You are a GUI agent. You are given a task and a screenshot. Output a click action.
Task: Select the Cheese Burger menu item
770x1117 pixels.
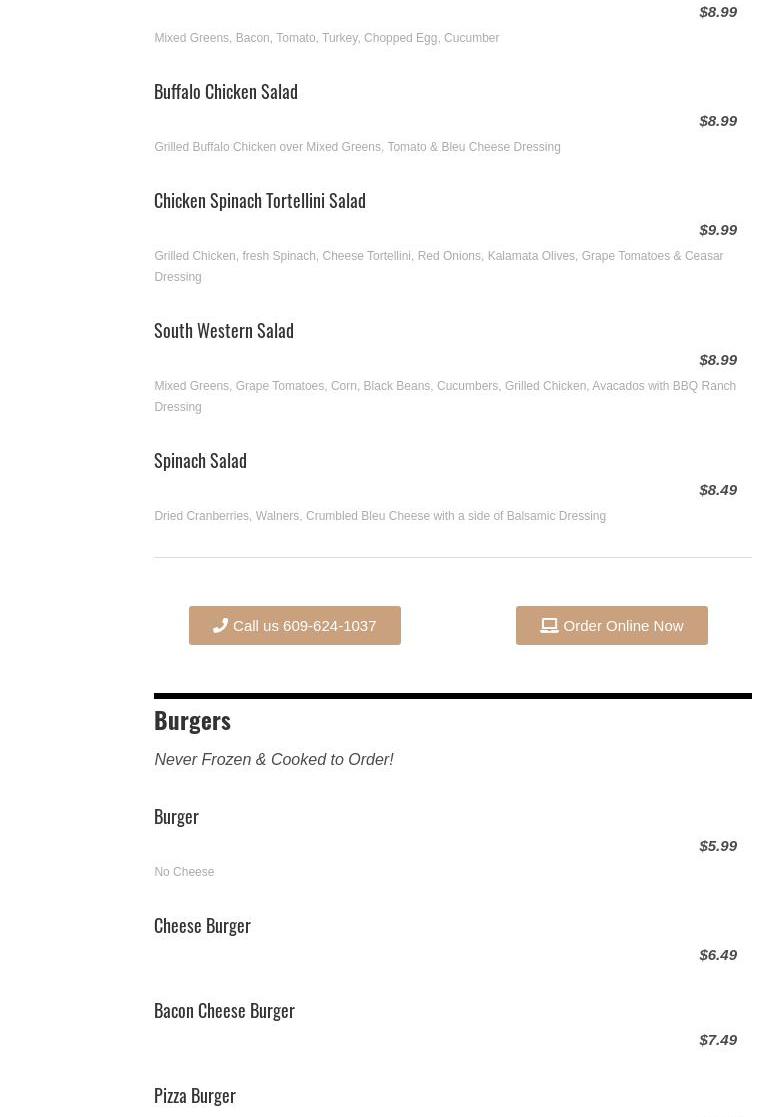click(x=202, y=925)
